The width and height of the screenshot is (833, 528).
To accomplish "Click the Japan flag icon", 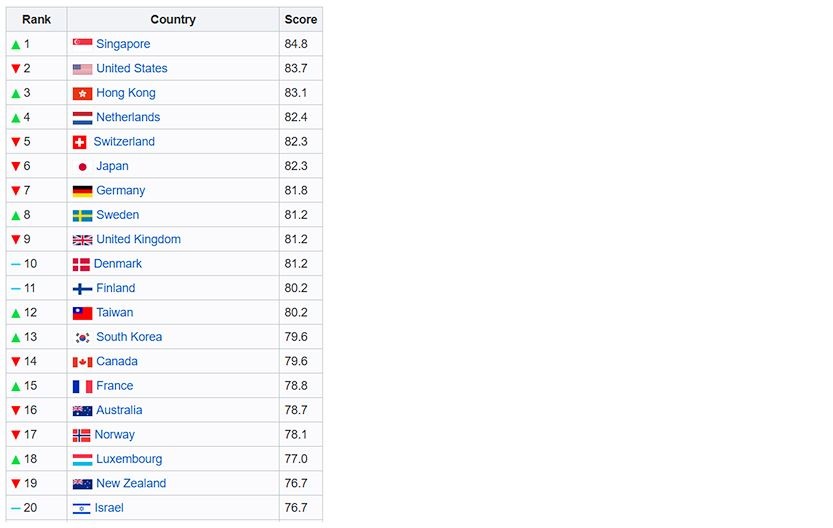I will click(x=82, y=166).
